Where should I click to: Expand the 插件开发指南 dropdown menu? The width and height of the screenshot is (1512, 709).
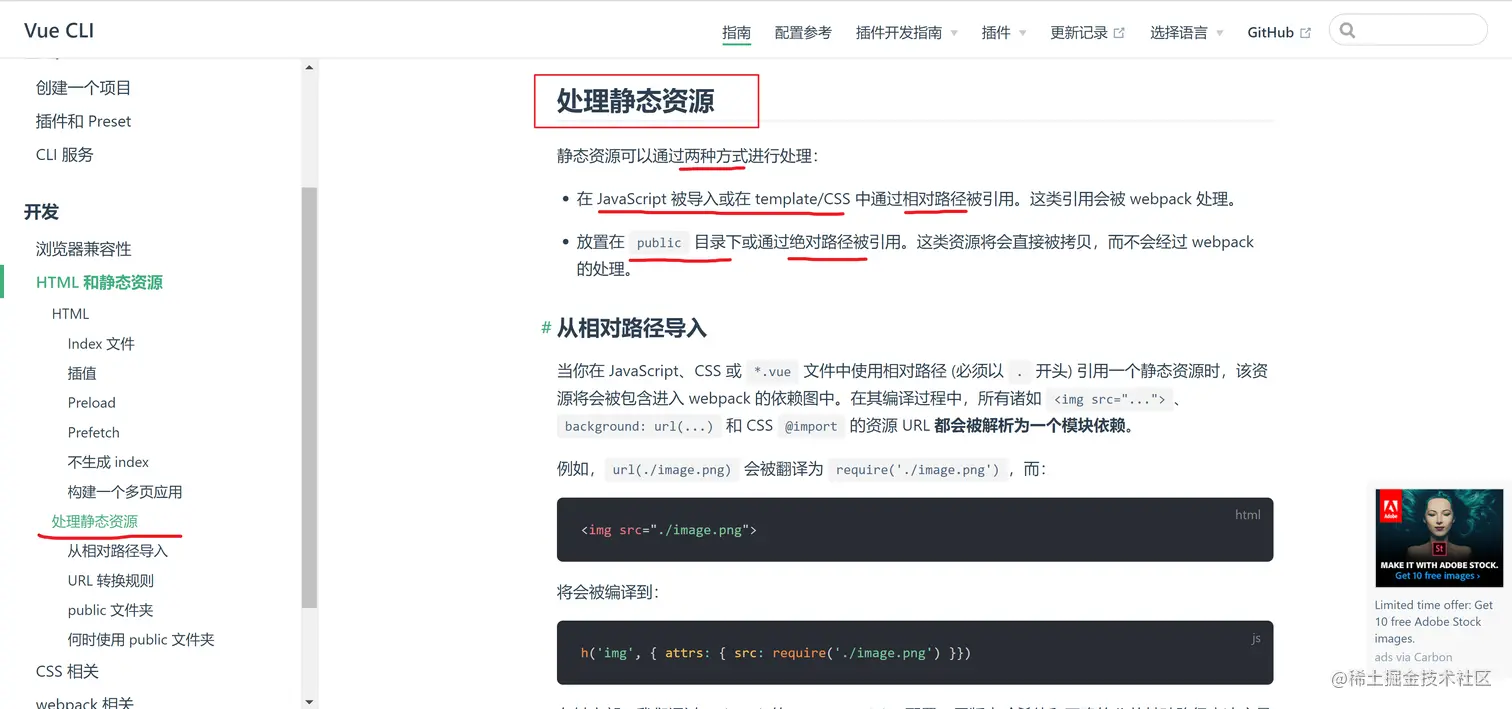(906, 33)
